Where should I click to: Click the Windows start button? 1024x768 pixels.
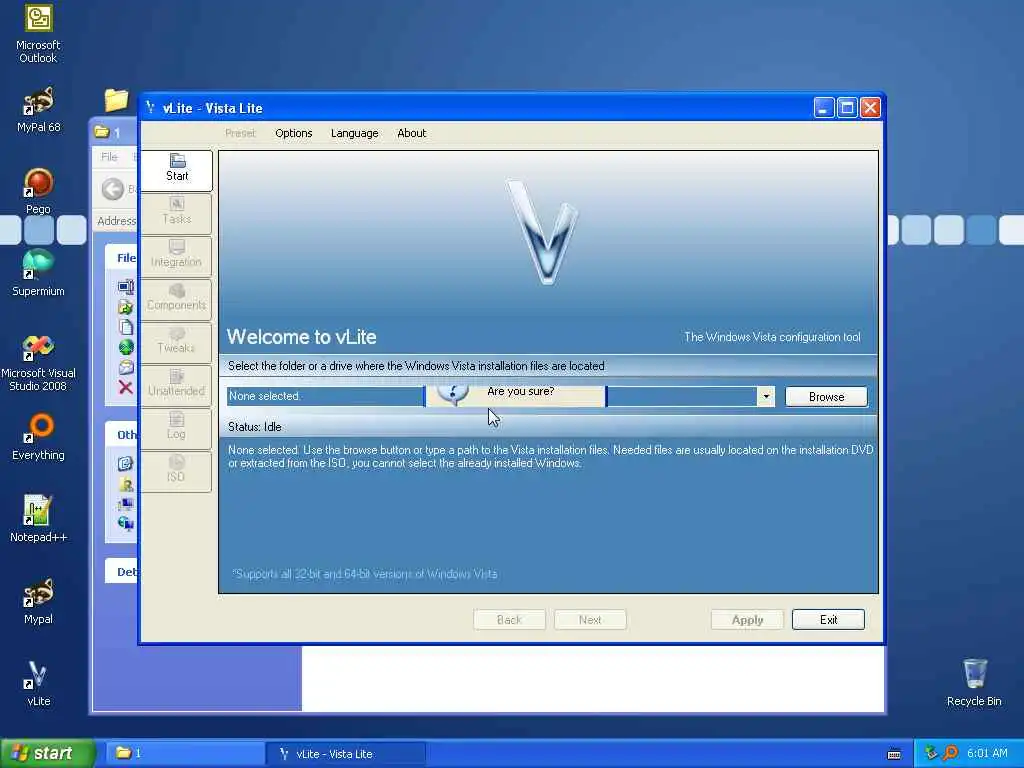coord(47,754)
